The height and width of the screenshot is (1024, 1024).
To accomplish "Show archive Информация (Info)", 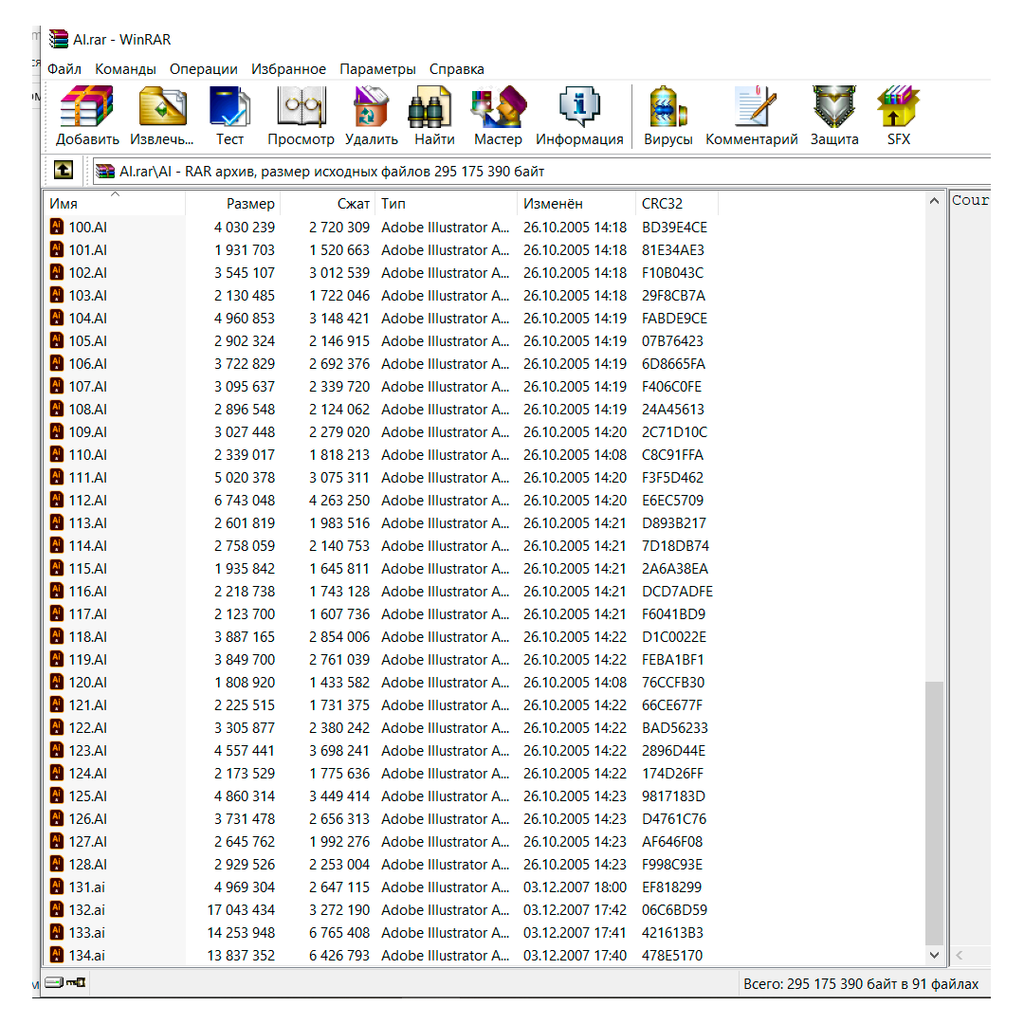I will 579,106.
